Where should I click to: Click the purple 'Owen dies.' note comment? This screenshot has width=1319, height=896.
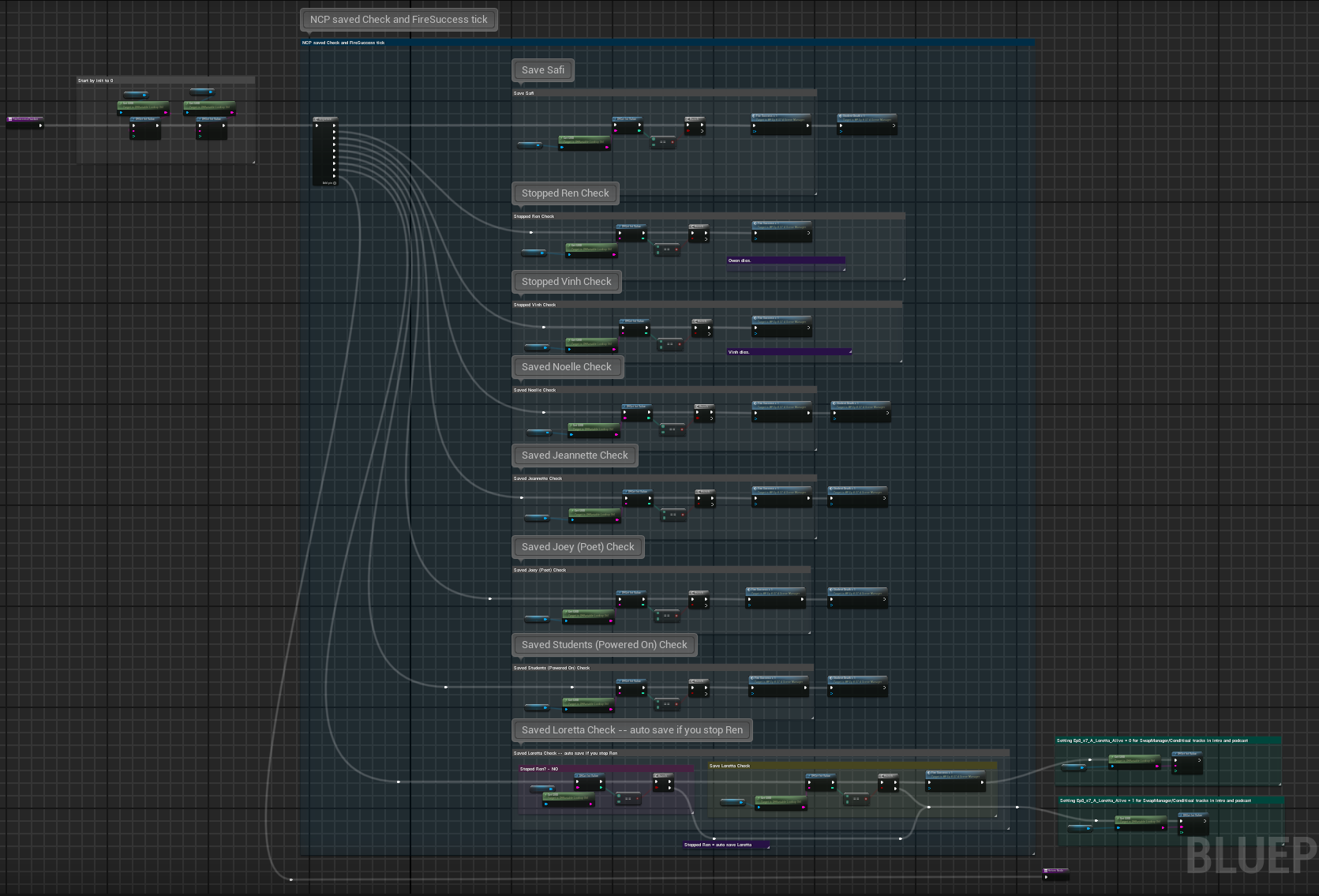coord(785,261)
